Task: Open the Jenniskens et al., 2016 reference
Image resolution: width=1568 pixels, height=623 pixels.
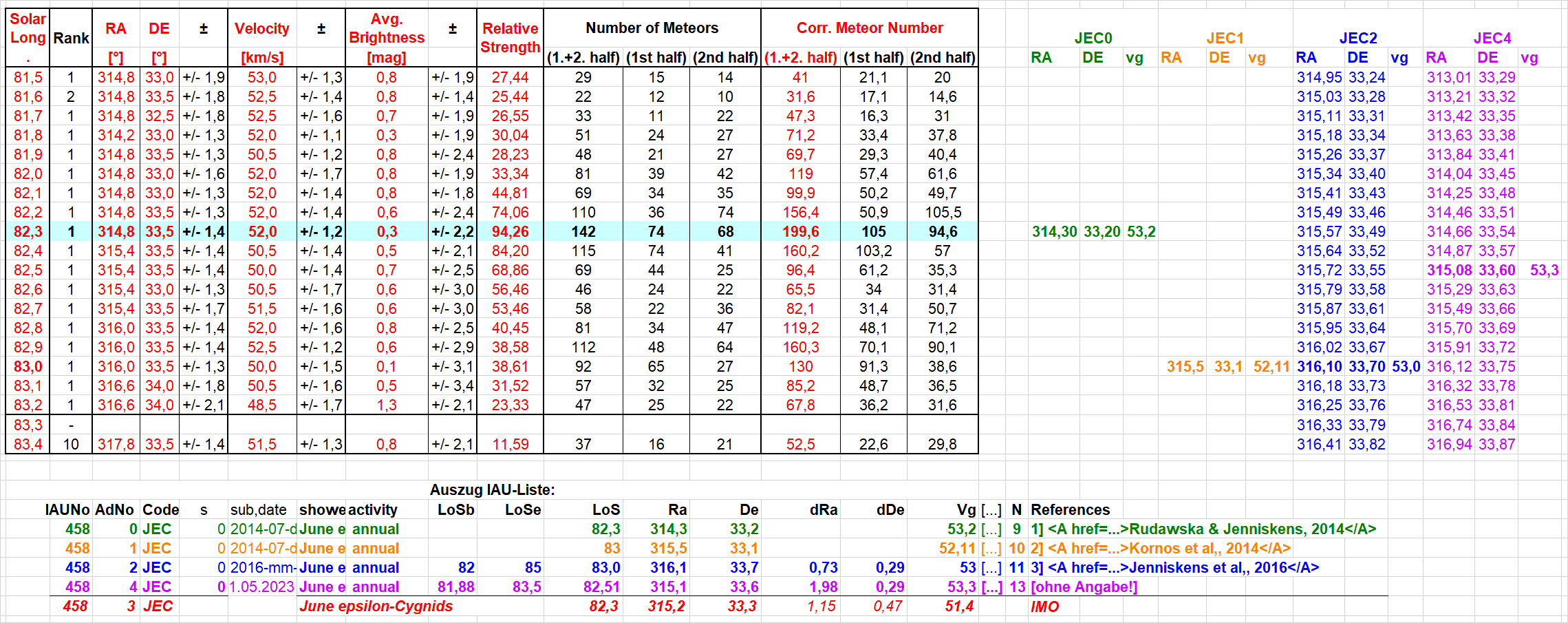Action: coord(1174,568)
